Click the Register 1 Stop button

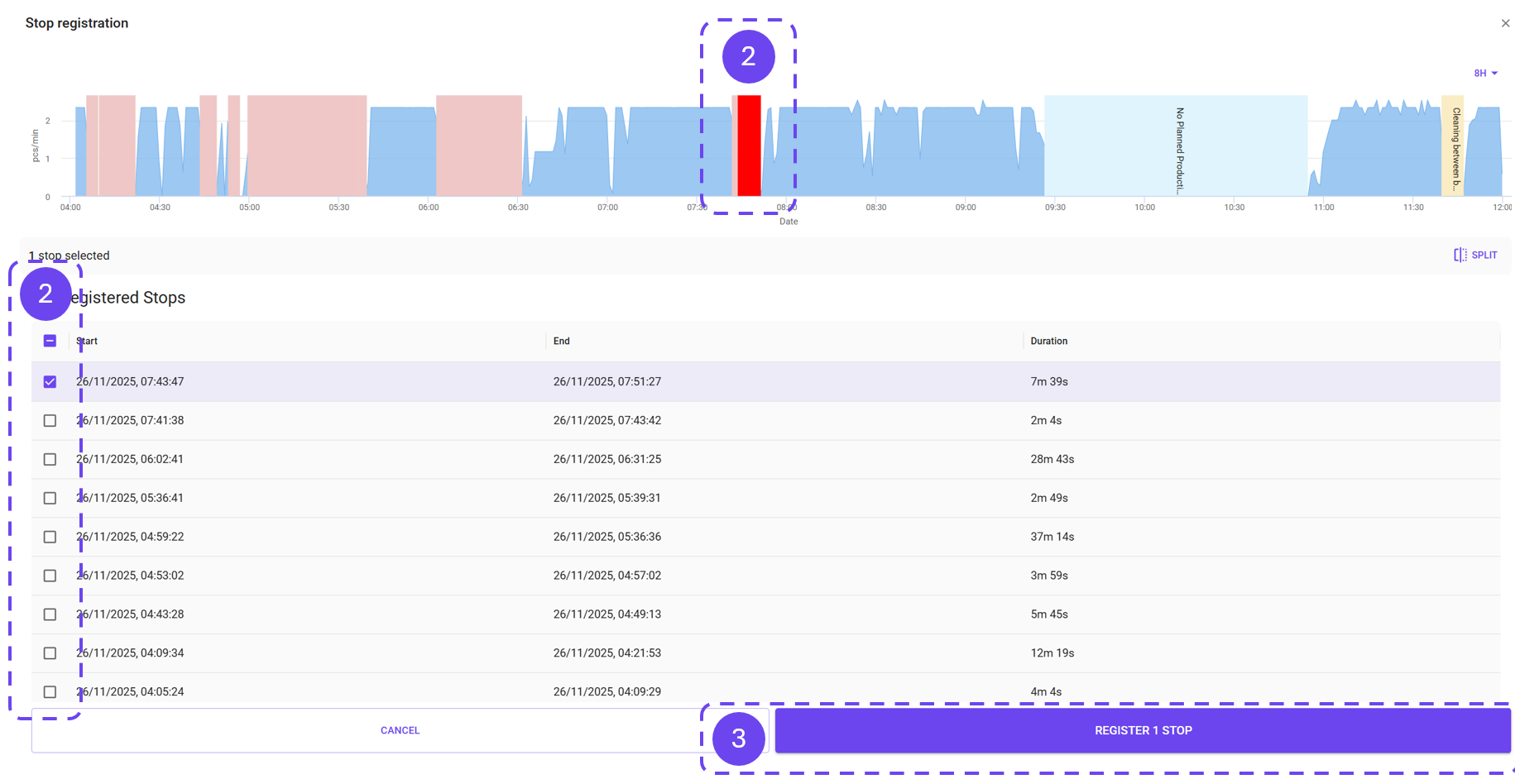tap(1143, 730)
